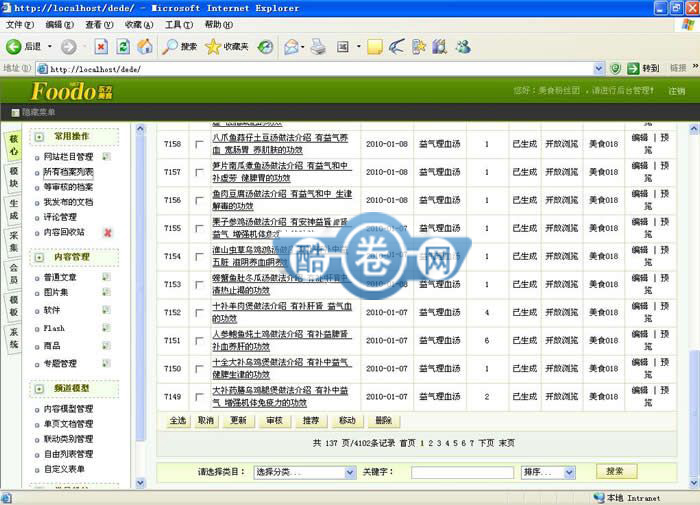The image size is (700, 505).
Task: Tick the checkbox for row 7156
Action: (199, 200)
